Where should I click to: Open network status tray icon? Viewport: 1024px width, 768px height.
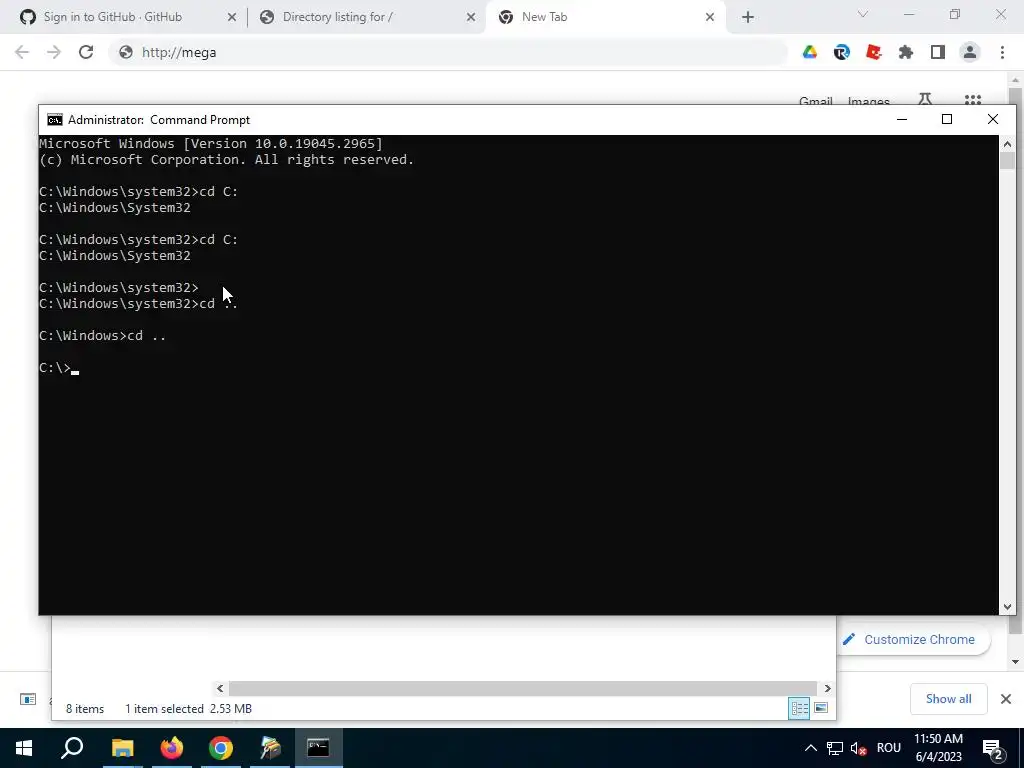click(x=835, y=748)
